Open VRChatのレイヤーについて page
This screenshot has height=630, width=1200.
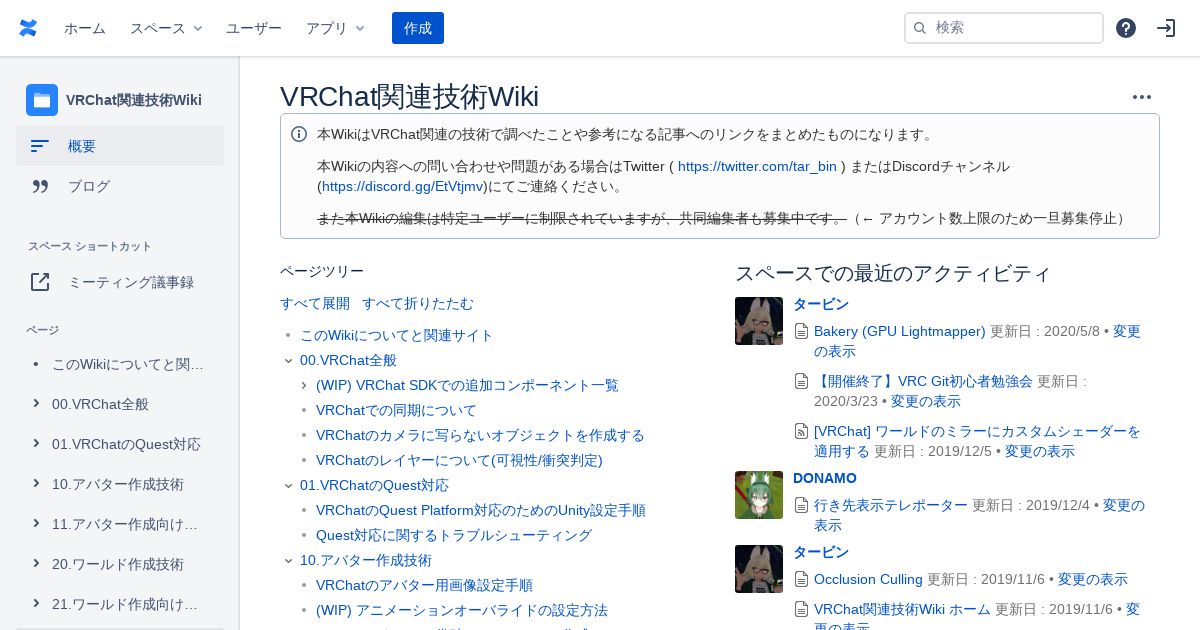pyautogui.click(x=459, y=460)
